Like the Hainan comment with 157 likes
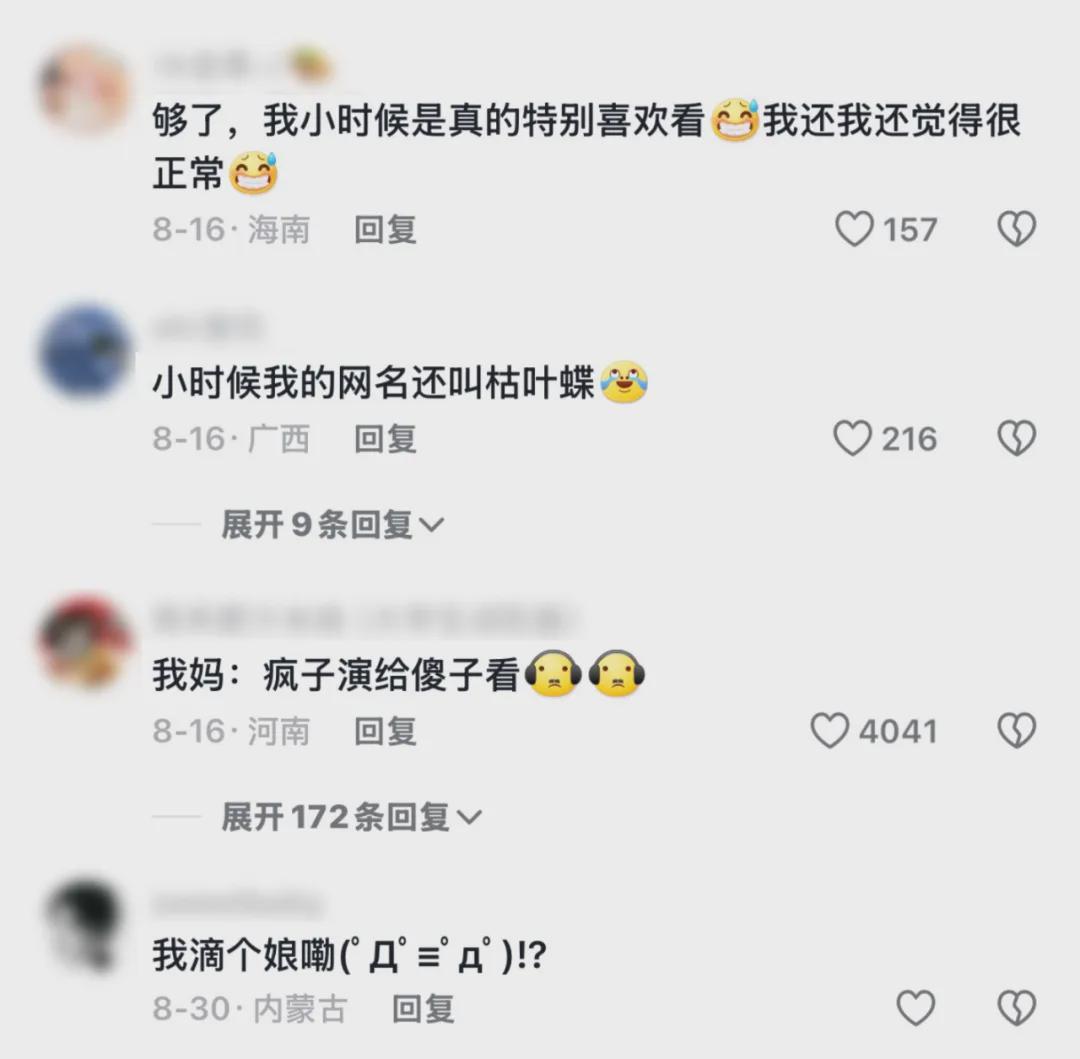The width and height of the screenshot is (1080, 1059). [854, 229]
